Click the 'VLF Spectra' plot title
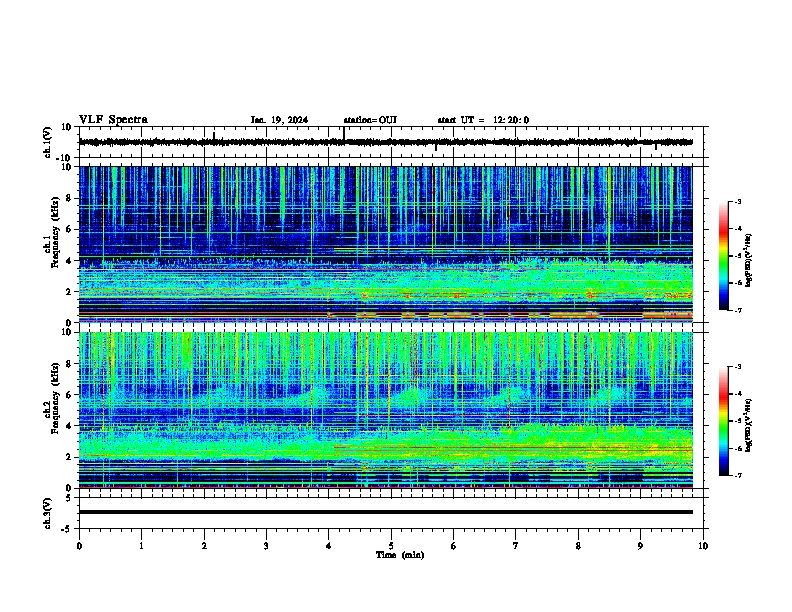The width and height of the screenshot is (792, 612). (x=113, y=119)
